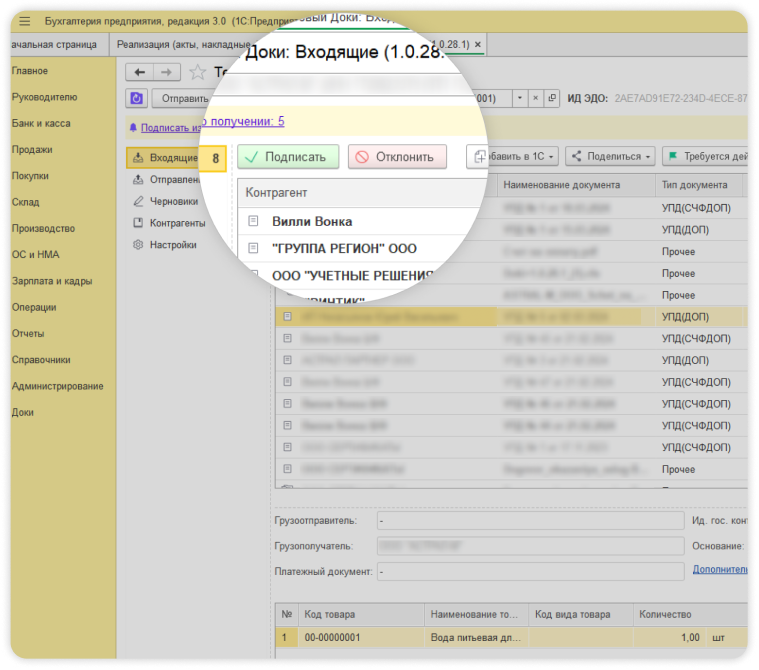The image size is (759, 670).
Task: Close the Доки: Входящие tab
Action: 478,44
